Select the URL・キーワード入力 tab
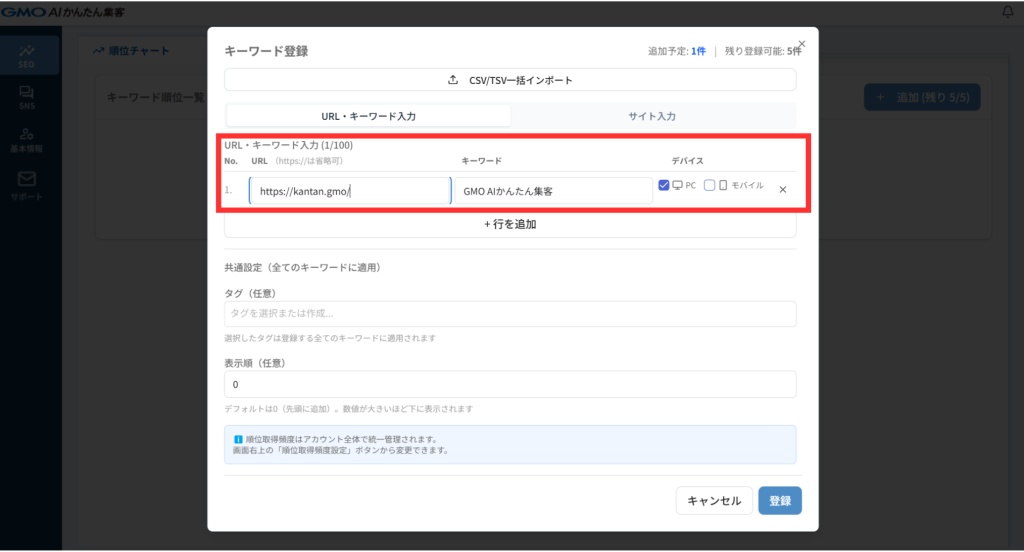 [x=370, y=116]
